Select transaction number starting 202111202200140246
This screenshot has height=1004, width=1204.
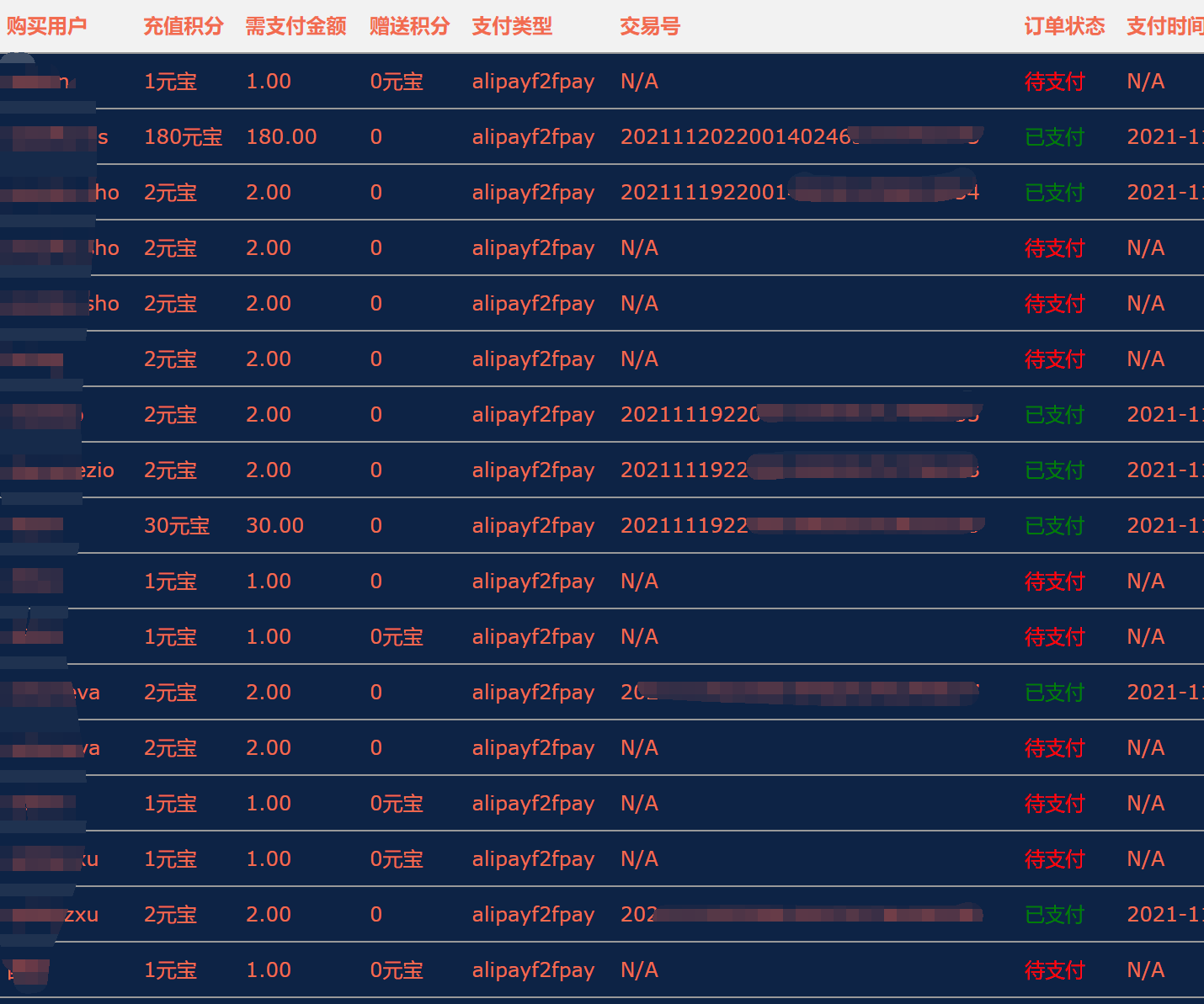point(802,137)
